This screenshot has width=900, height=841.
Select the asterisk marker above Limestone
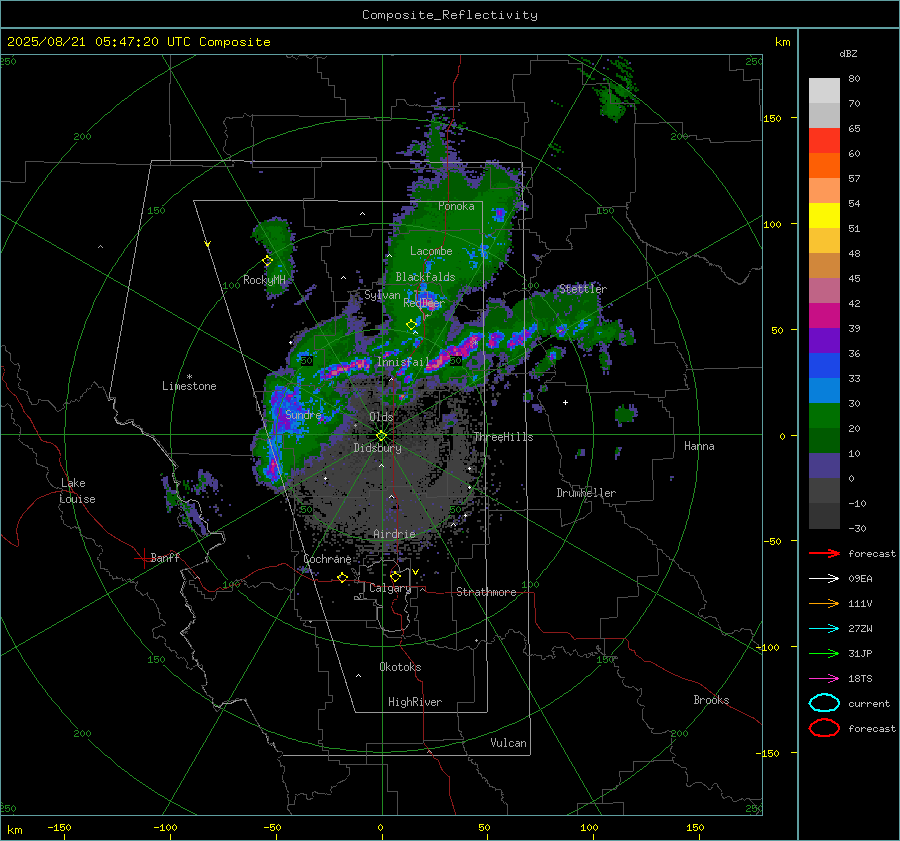tap(189, 377)
